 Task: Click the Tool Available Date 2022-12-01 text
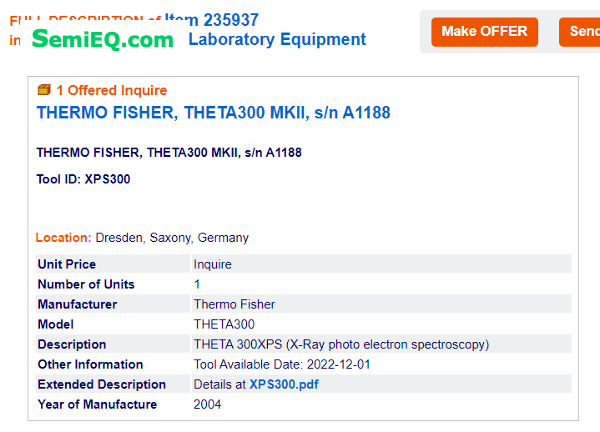pos(282,364)
